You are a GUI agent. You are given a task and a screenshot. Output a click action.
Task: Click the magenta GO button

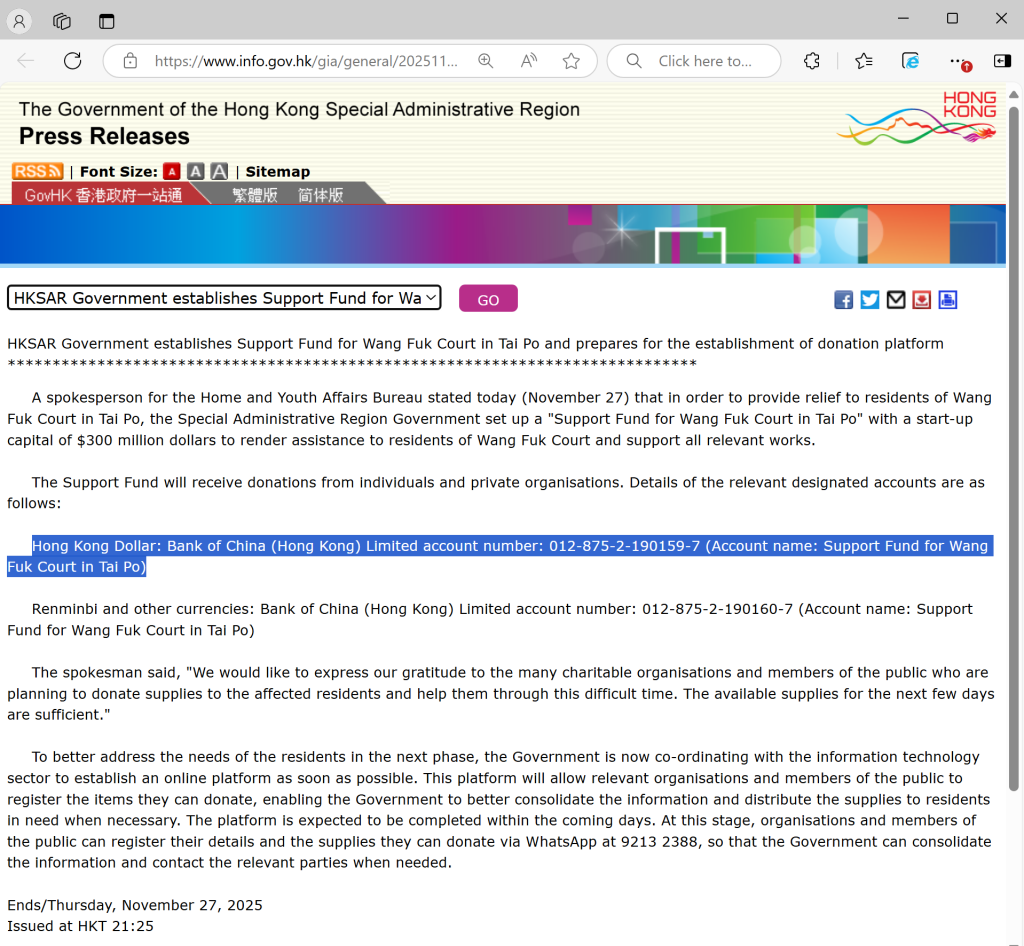pos(488,299)
